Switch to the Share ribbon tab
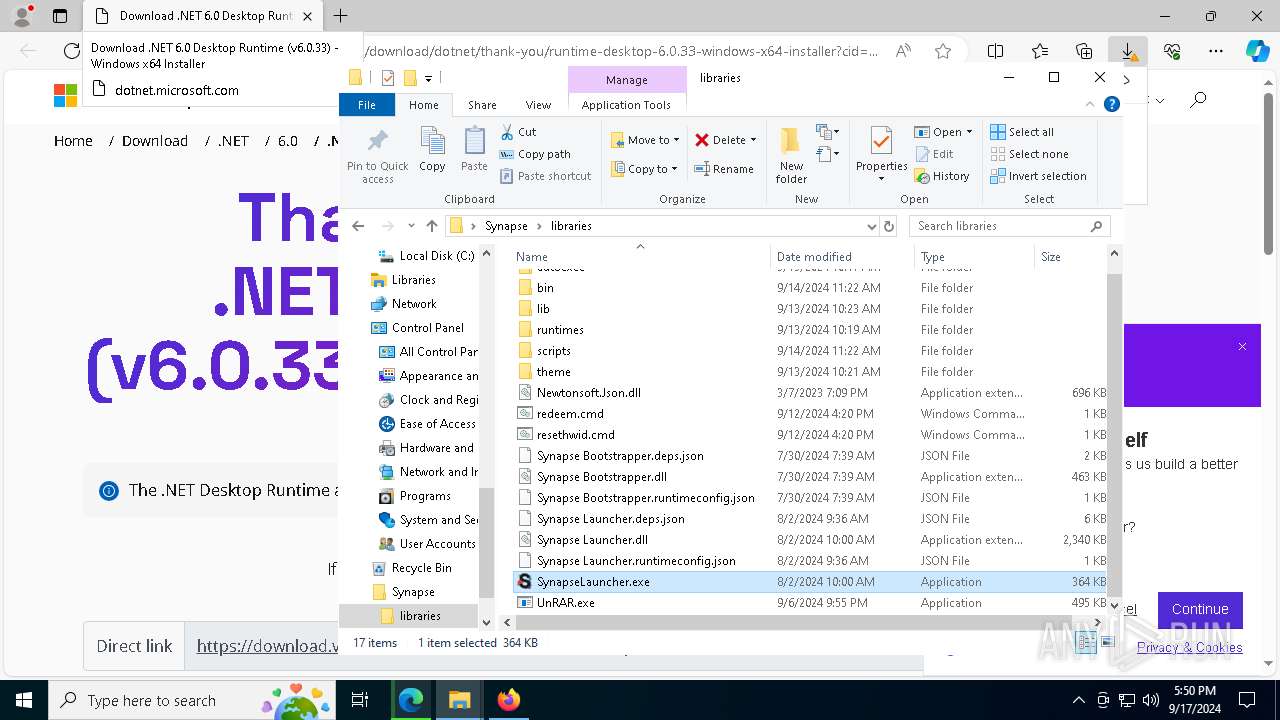This screenshot has height=720, width=1280. coord(482,105)
